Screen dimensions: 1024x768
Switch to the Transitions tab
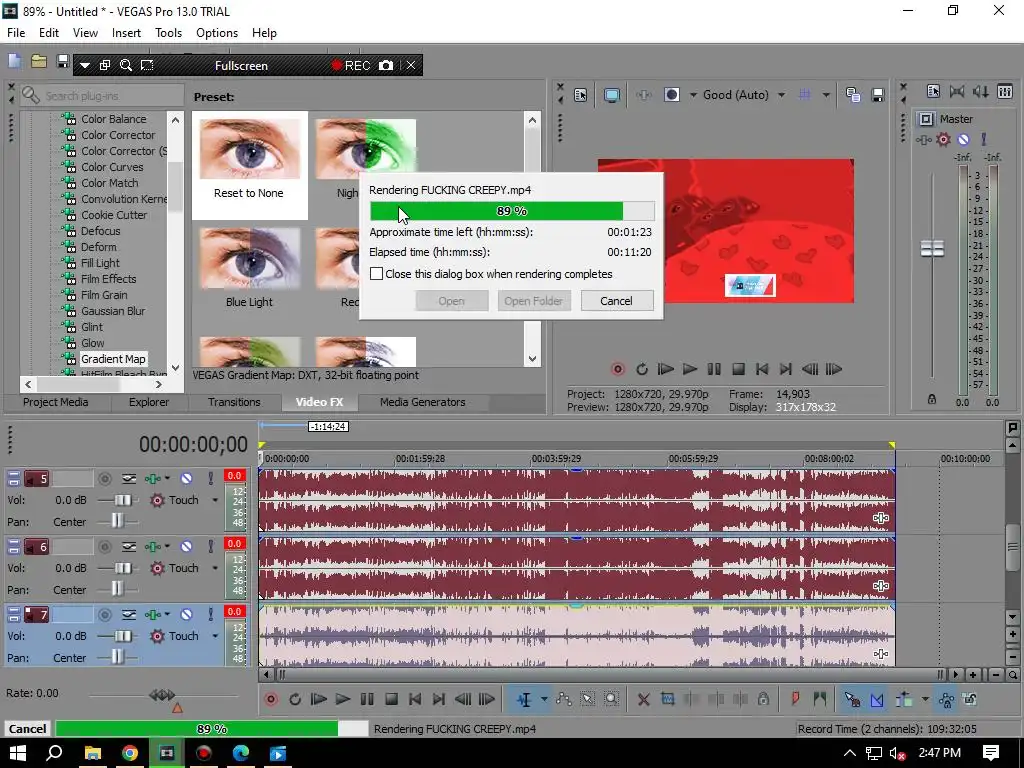[x=234, y=402]
